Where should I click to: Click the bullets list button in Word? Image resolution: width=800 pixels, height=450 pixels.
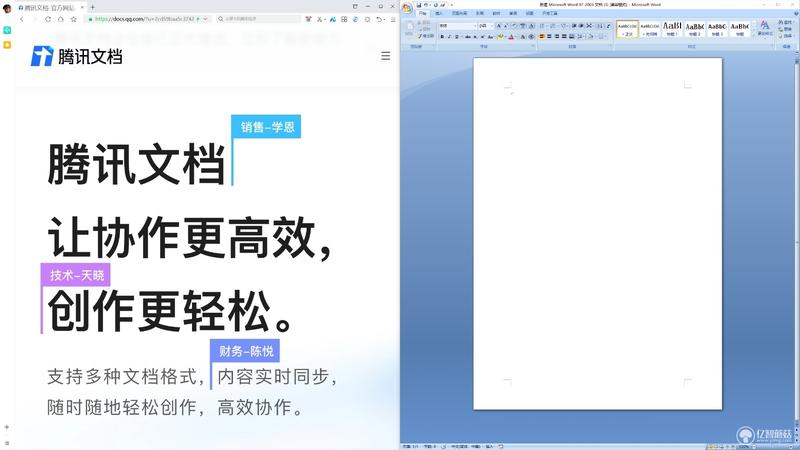pos(542,26)
